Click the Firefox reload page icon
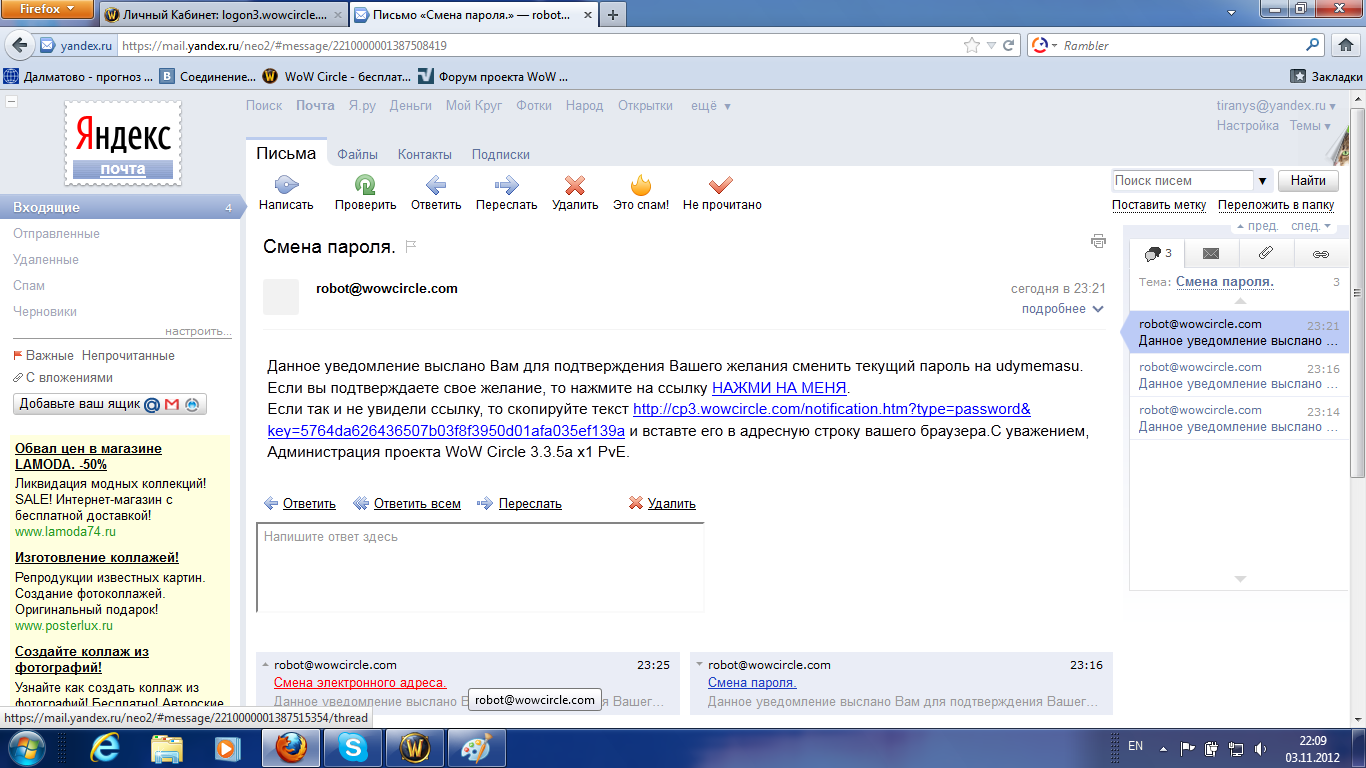1366x768 pixels. click(1009, 45)
